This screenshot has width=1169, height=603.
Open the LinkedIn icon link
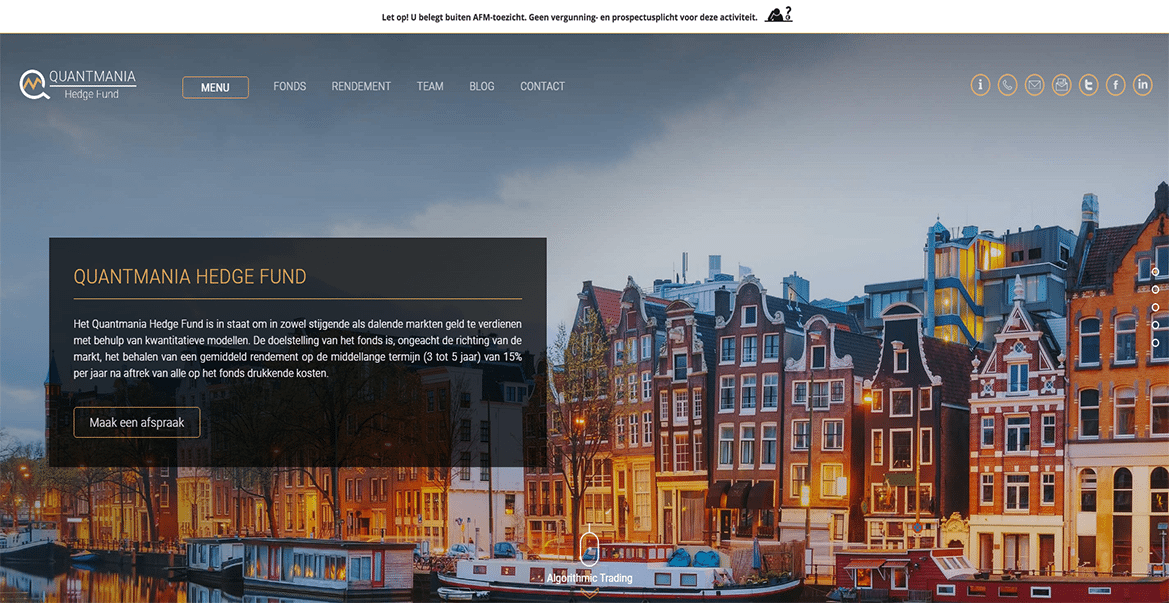coord(1143,85)
